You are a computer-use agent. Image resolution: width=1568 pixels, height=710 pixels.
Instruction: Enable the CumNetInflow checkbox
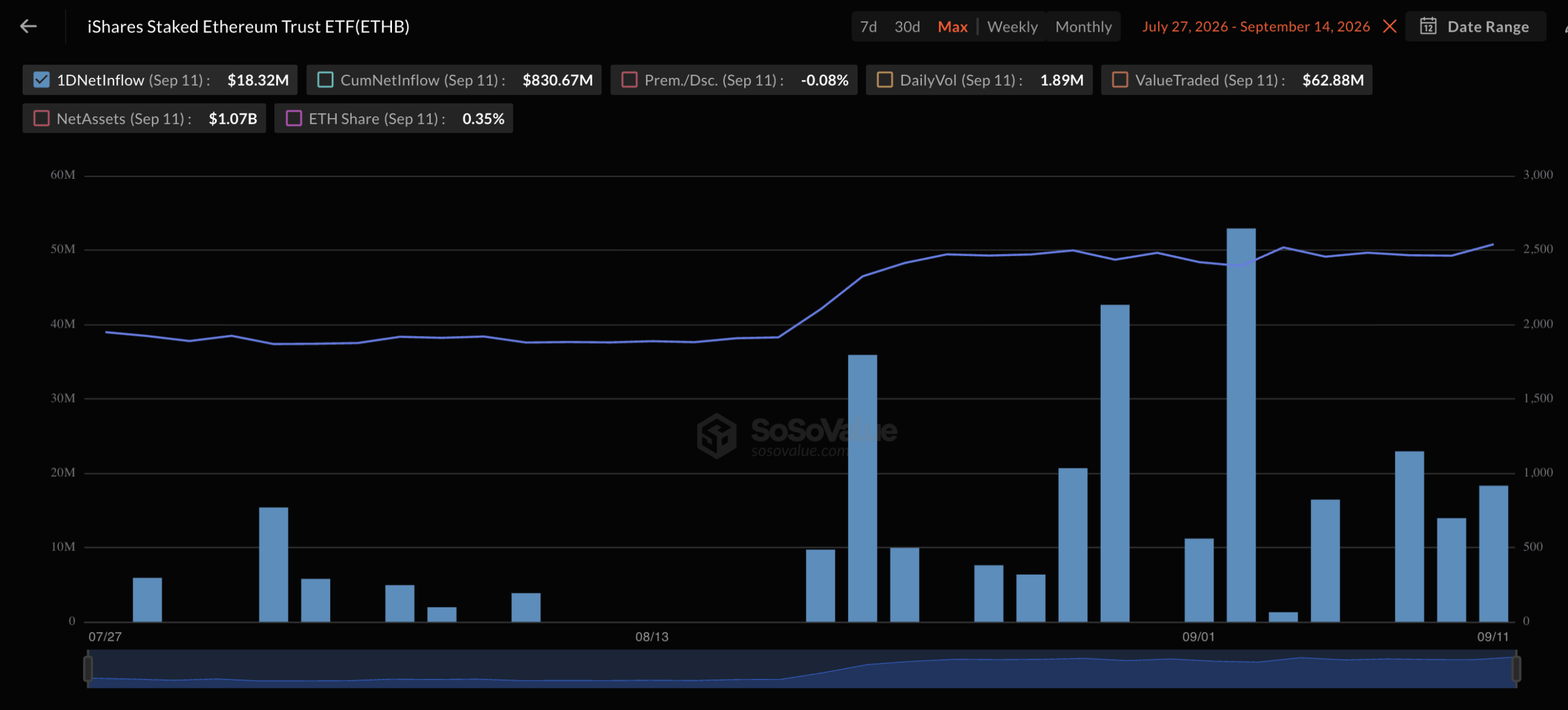(x=325, y=80)
